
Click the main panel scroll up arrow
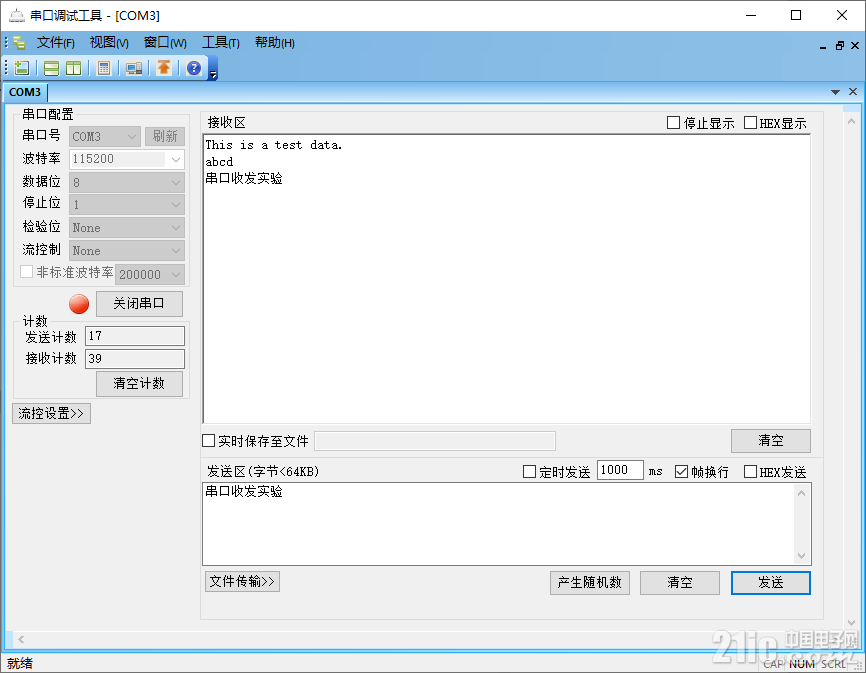(x=851, y=121)
